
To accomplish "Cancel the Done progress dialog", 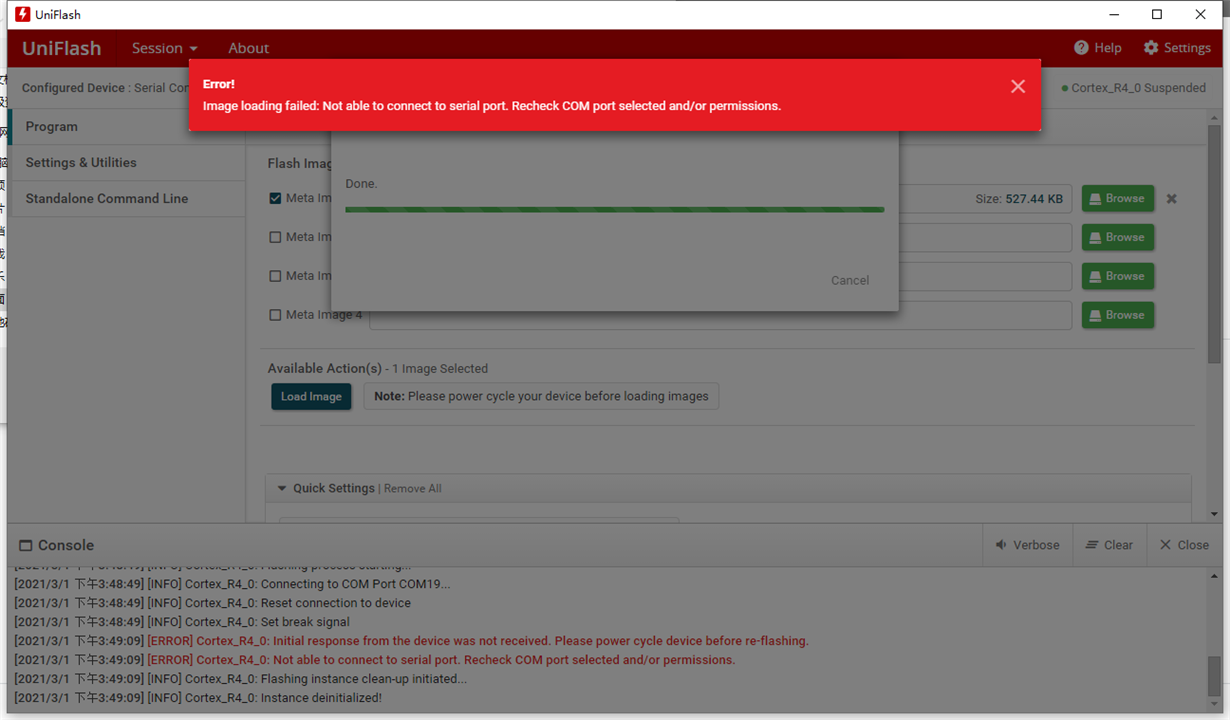I will coord(850,280).
